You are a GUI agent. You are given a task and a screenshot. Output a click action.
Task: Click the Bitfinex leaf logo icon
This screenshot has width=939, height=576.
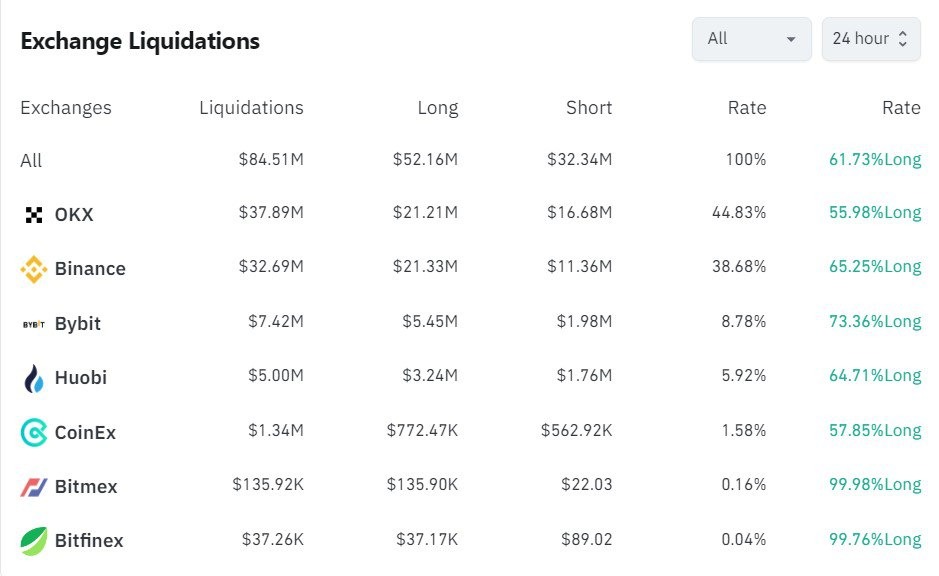pyautogui.click(x=34, y=541)
